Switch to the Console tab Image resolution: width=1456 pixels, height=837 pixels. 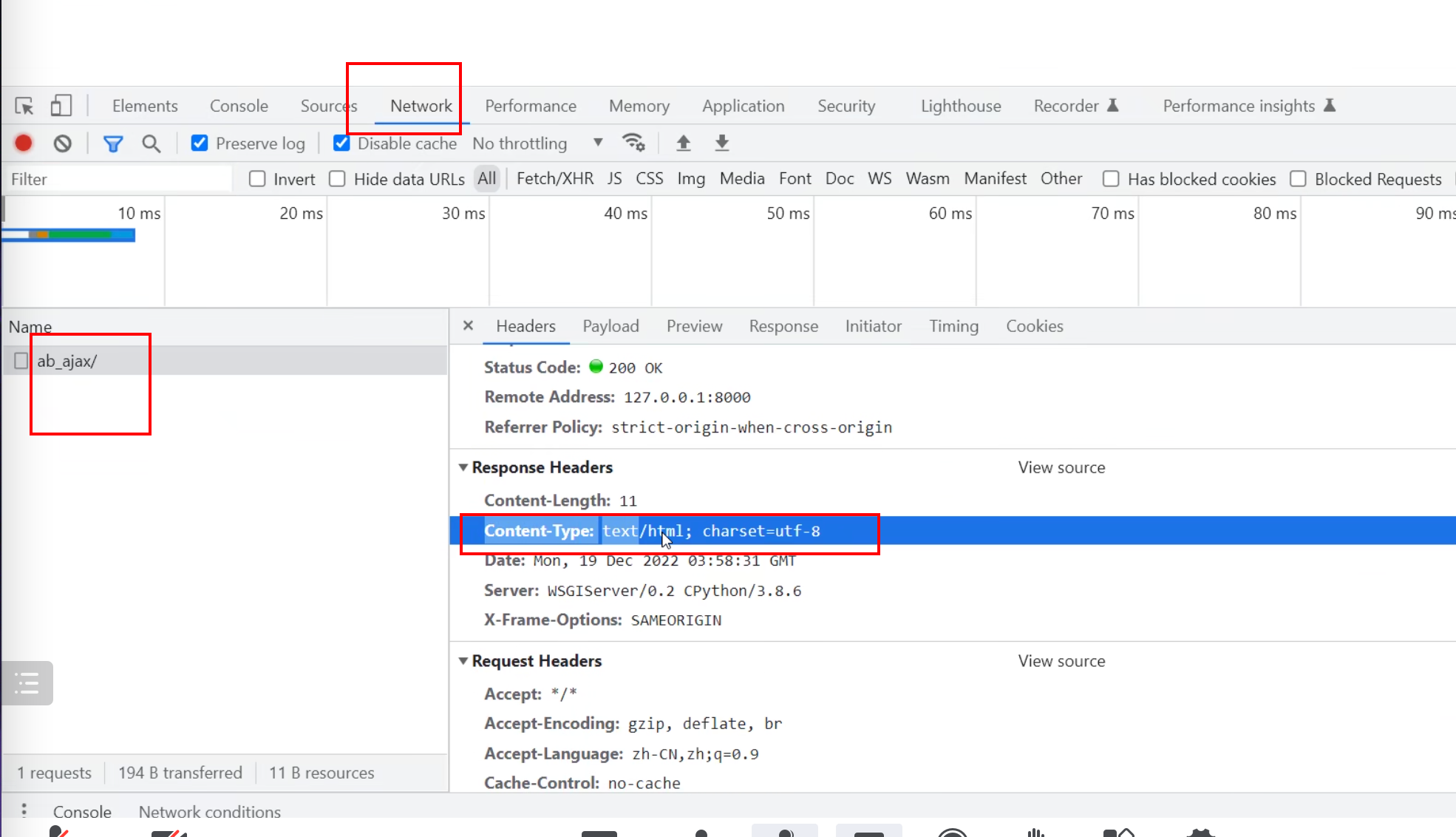click(239, 106)
